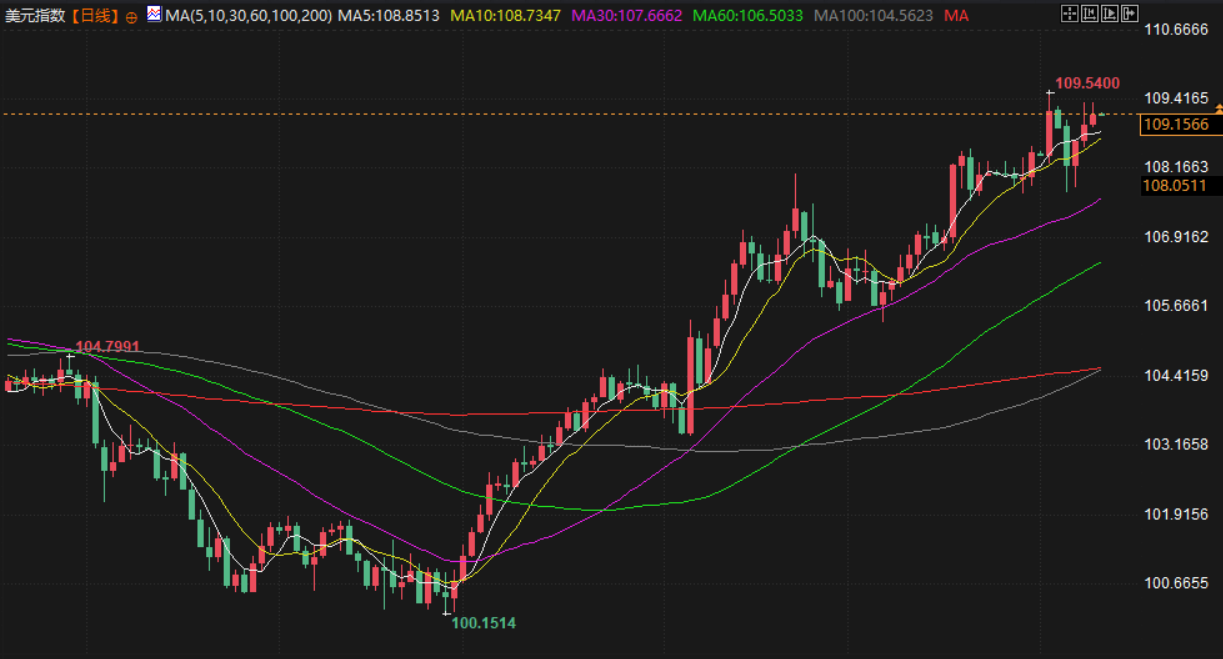Click the highlighted 108.0511 price axis label
The height and width of the screenshot is (659, 1223).
click(x=1174, y=186)
